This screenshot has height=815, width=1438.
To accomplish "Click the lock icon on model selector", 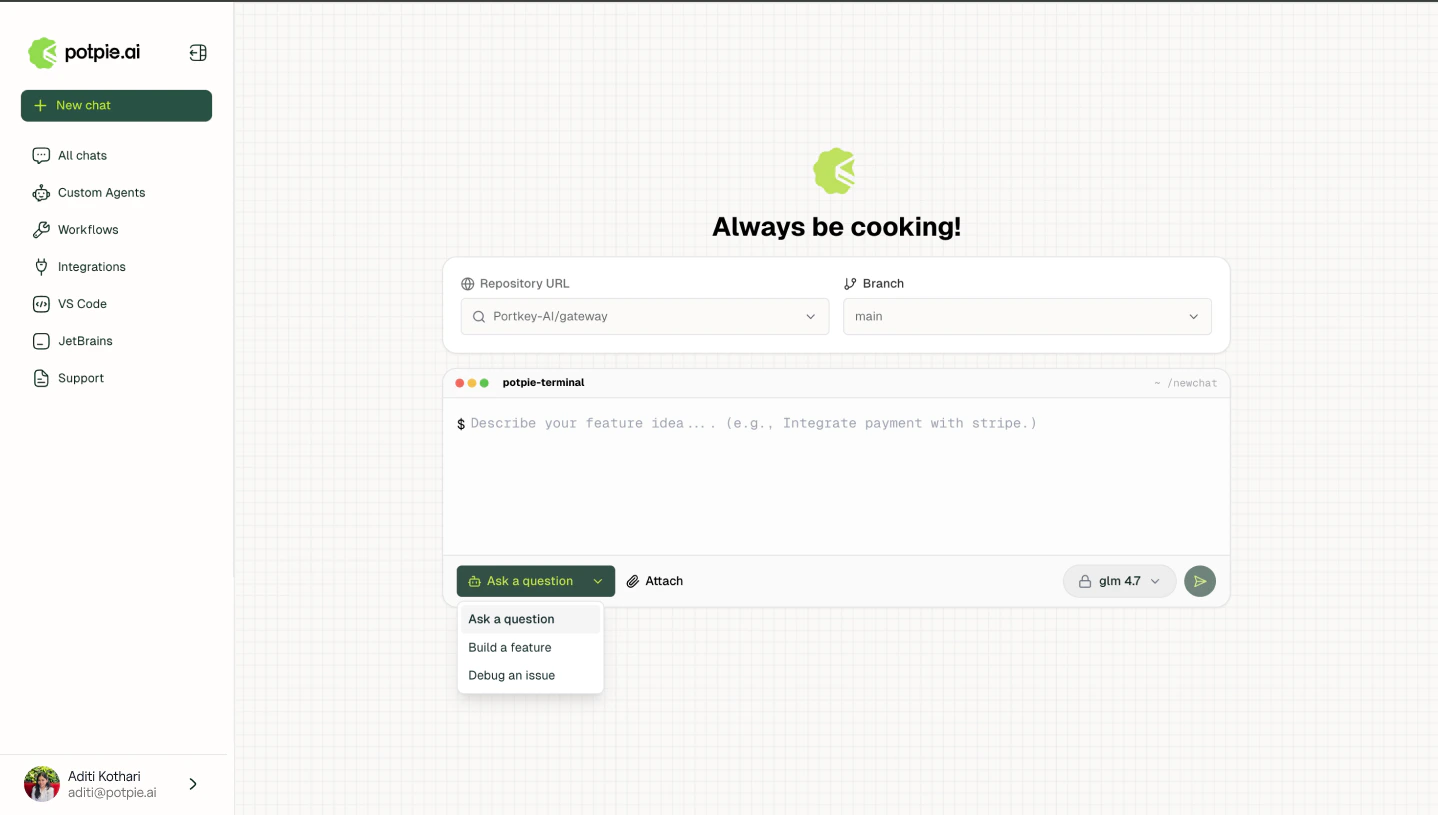I will 1084,581.
